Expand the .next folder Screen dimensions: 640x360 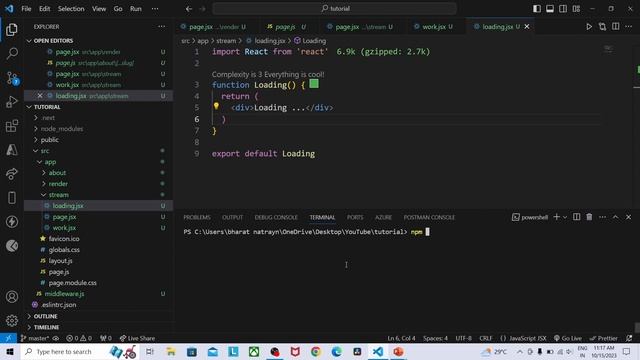(48, 118)
